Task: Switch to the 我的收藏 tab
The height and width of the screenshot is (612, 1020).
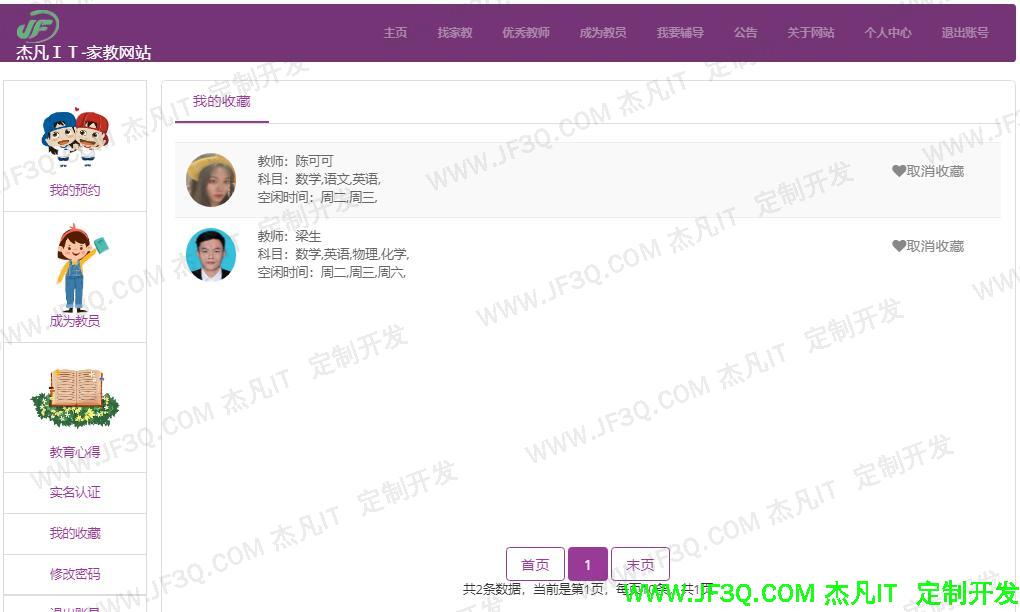Action: pyautogui.click(x=221, y=102)
